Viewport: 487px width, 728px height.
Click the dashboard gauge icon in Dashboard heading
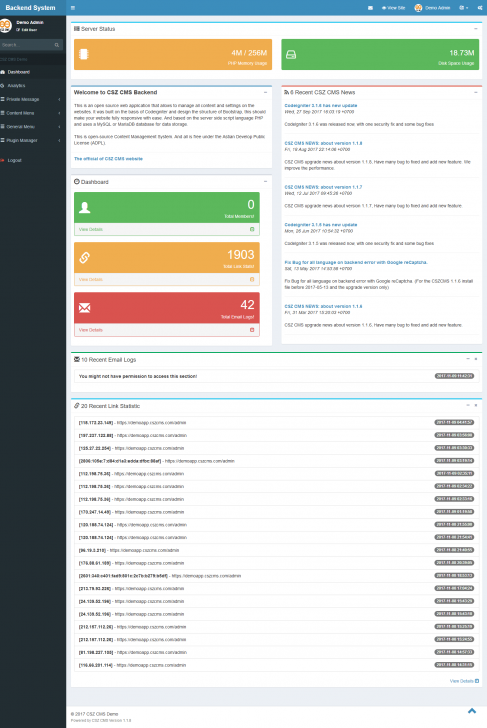(x=77, y=182)
